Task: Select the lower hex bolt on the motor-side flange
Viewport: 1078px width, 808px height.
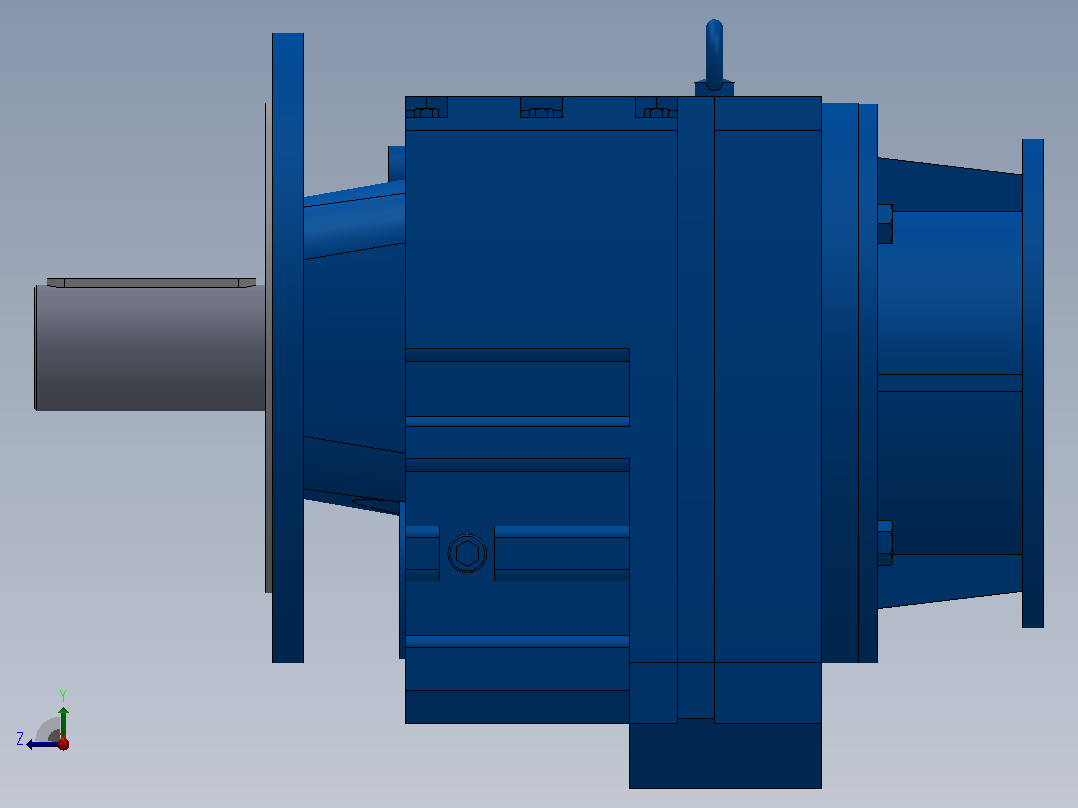Action: 885,543
